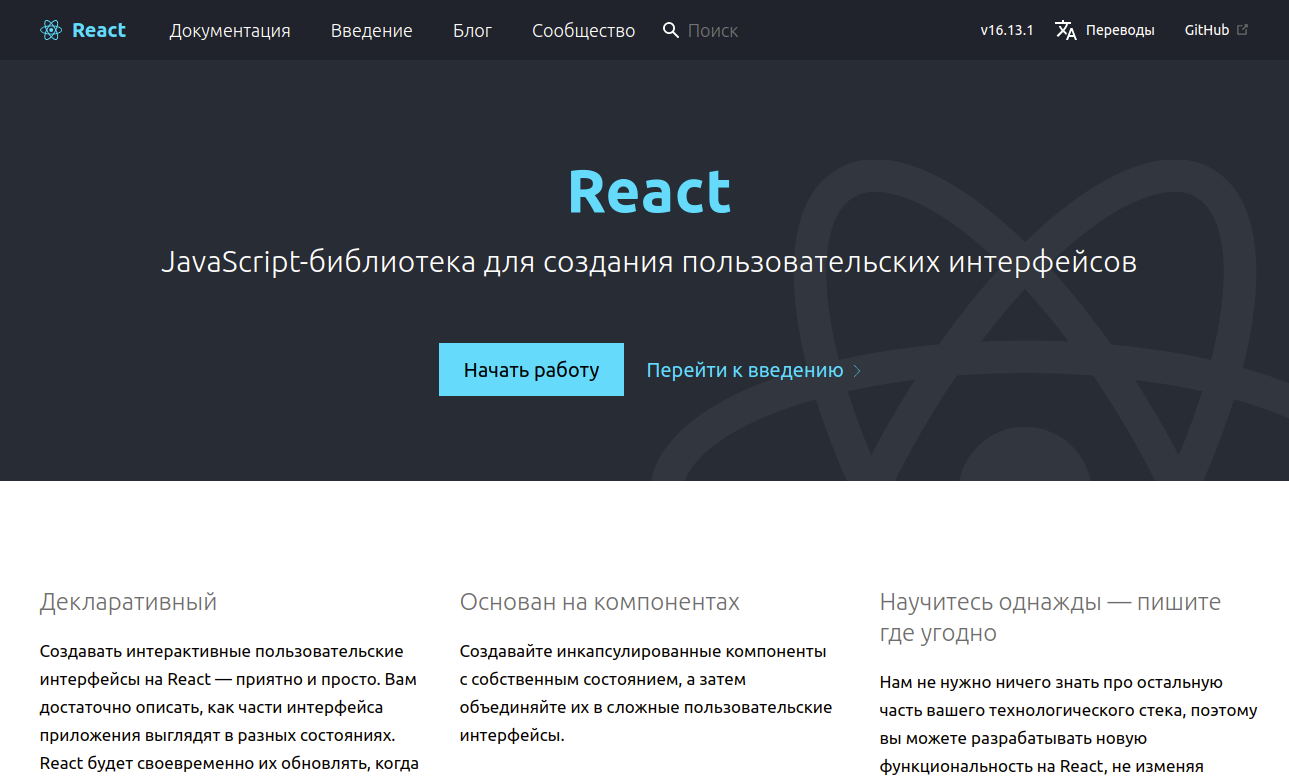Viewport: 1289px width, 781px height.
Task: Follow the Перейти к введению link
Action: 745,371
